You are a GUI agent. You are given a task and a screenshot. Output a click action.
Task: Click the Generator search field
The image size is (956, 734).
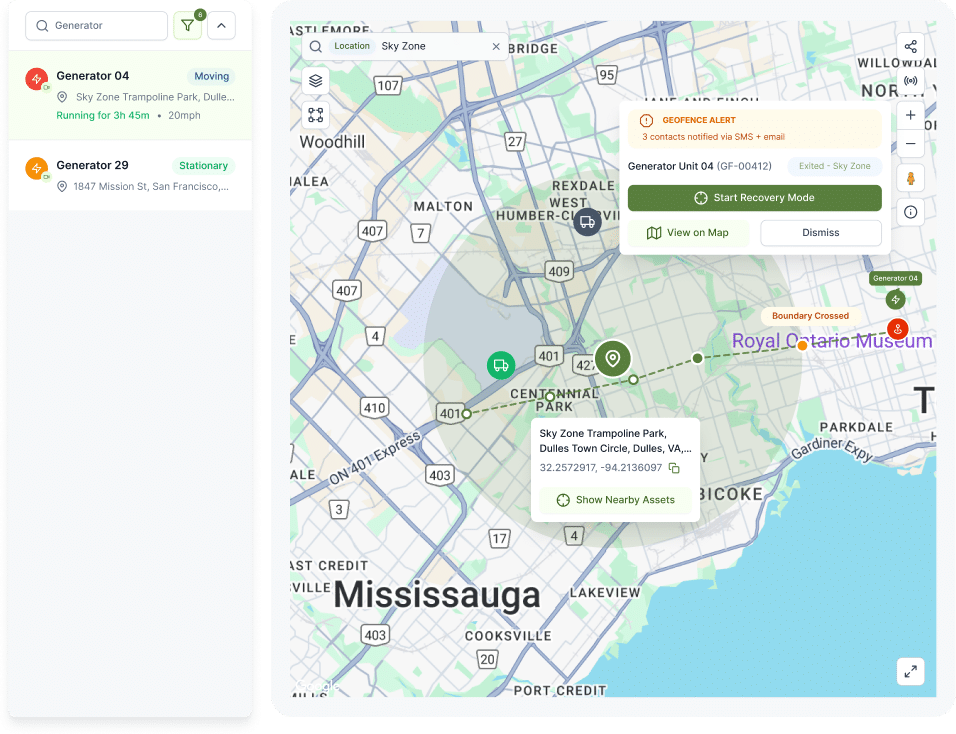96,26
